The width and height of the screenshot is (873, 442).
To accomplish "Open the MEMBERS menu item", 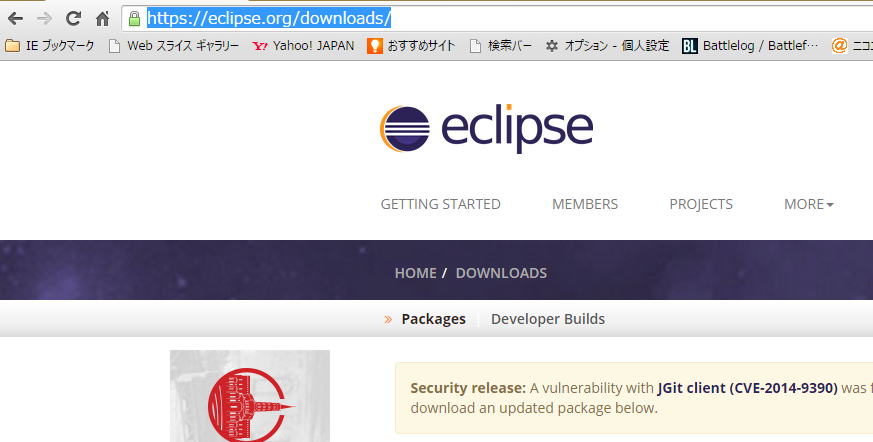I will pos(585,204).
